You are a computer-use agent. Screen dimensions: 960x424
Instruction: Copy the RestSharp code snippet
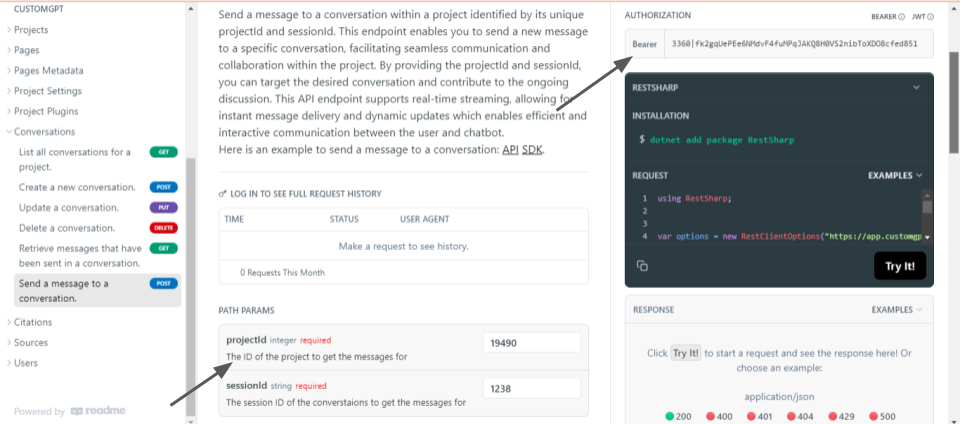[x=642, y=266]
